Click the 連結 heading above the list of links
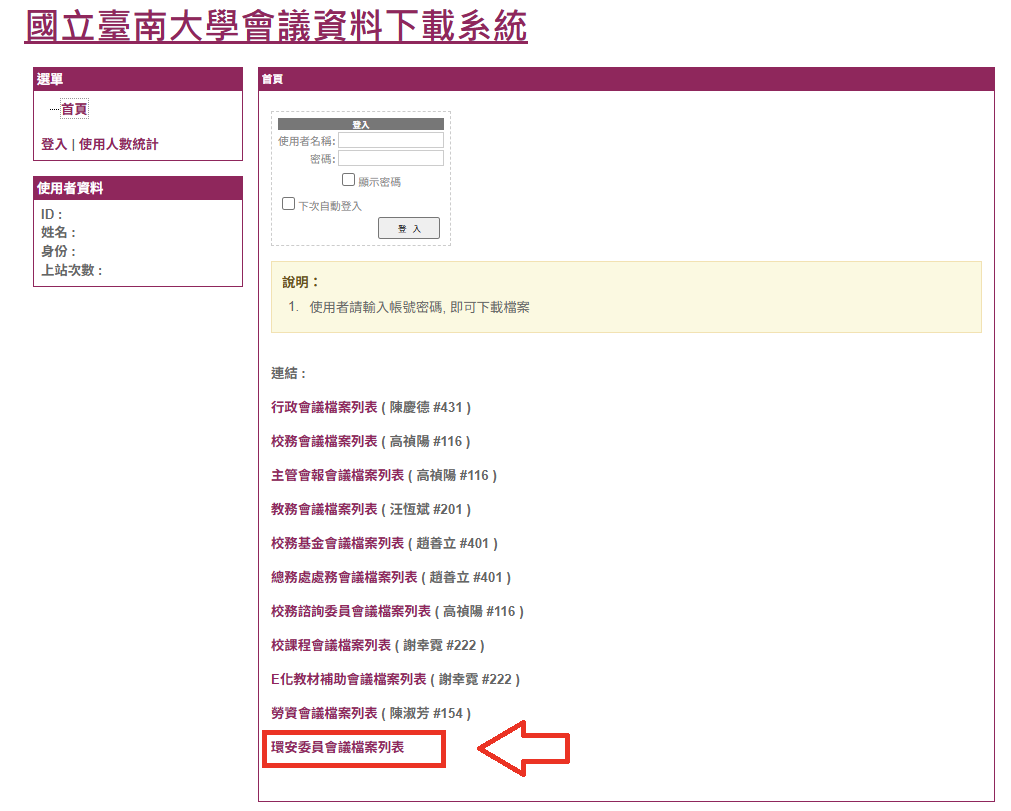Image resolution: width=1011 pixels, height=811 pixels. 288,373
